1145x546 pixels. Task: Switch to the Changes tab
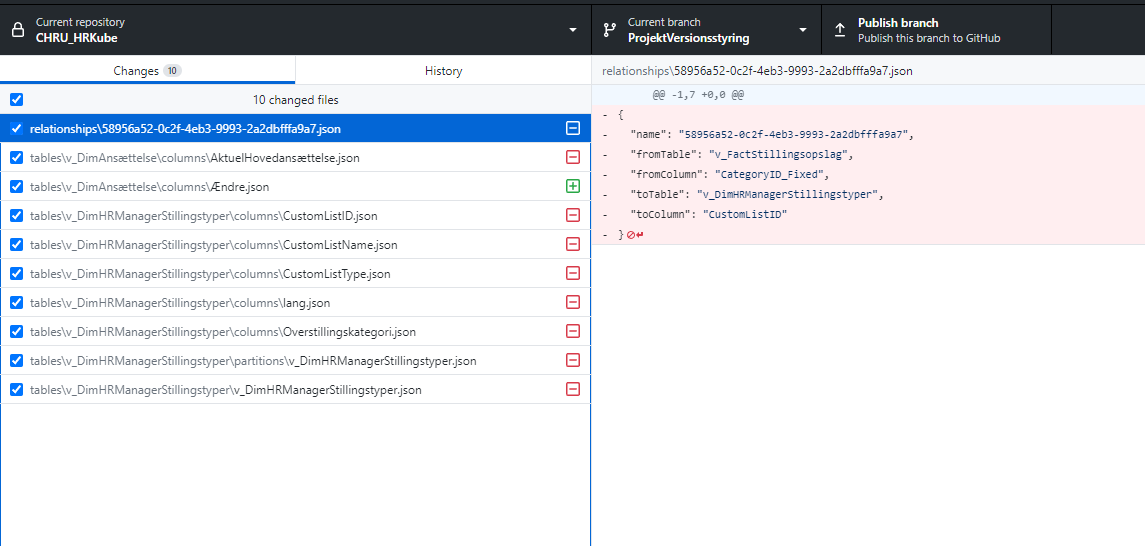148,71
